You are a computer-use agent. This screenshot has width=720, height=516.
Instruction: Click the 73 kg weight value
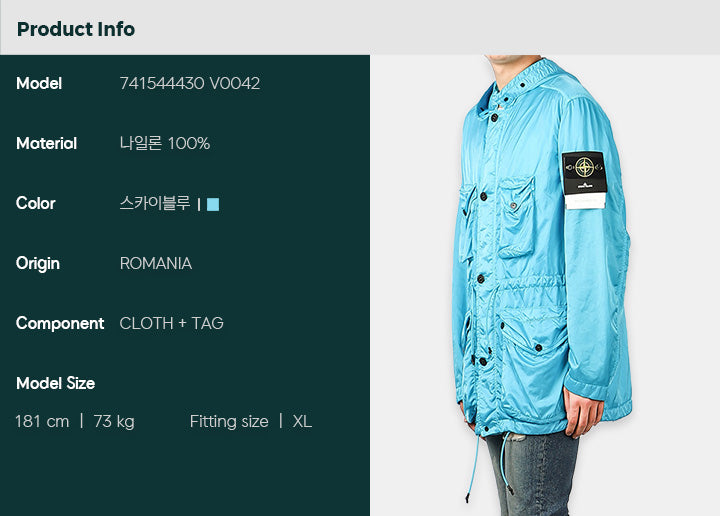click(114, 421)
